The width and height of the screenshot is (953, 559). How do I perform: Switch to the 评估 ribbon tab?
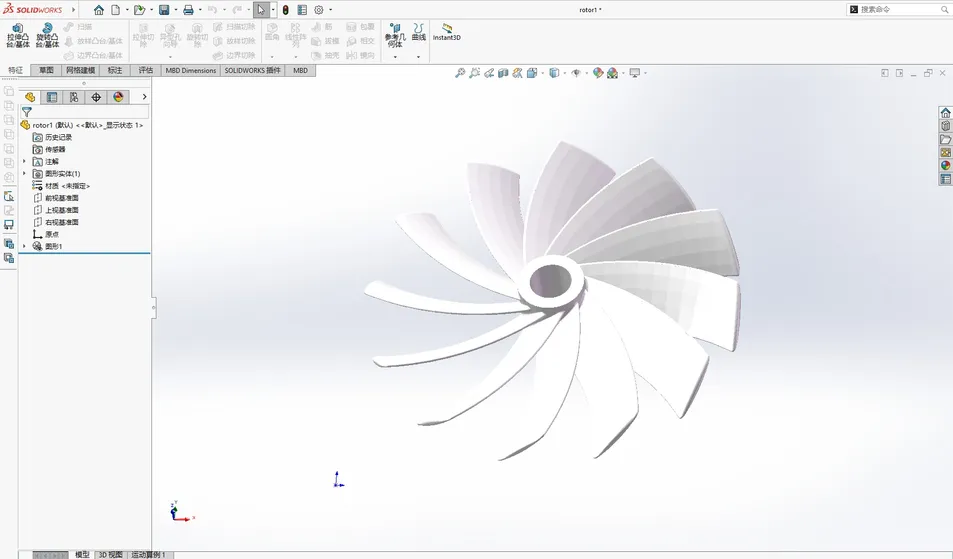(x=145, y=71)
